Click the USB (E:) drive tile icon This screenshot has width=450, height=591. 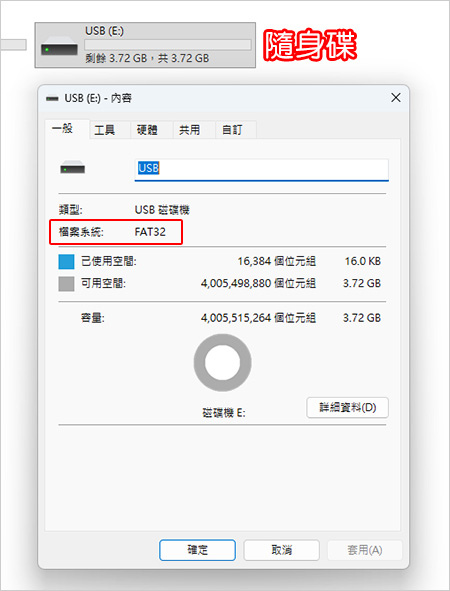point(59,46)
